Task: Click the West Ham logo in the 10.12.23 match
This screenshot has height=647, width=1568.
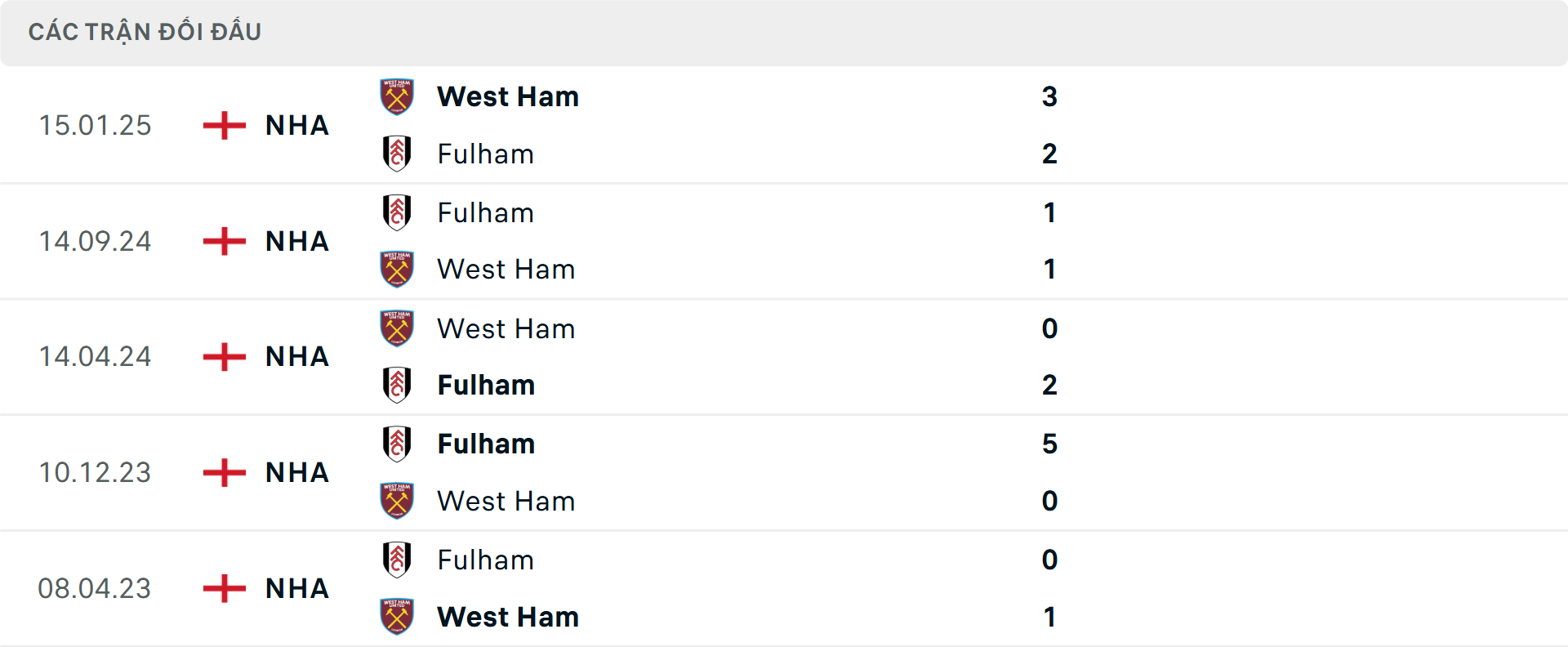Action: pos(398,501)
